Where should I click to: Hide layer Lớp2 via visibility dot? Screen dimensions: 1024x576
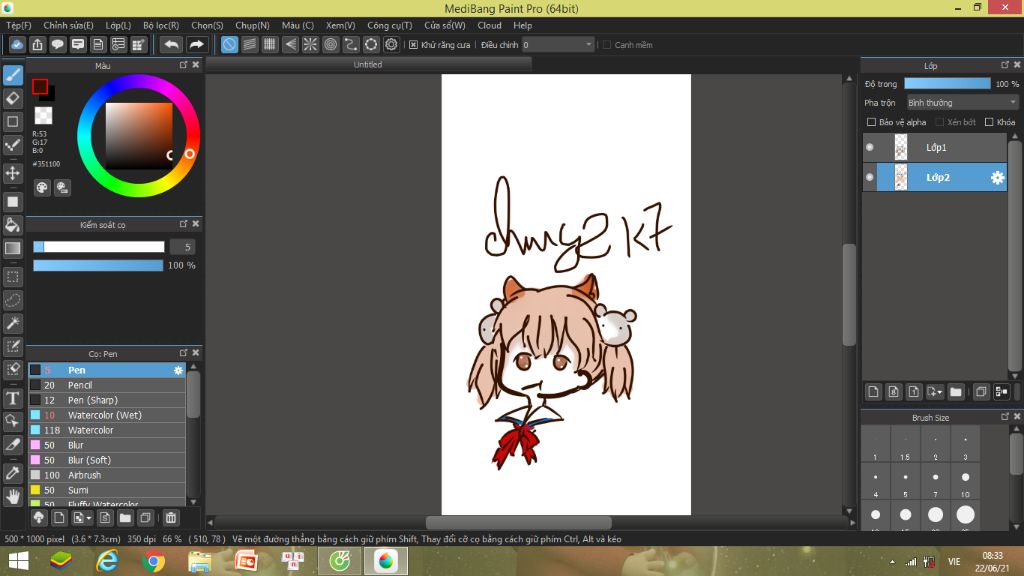tap(870, 178)
